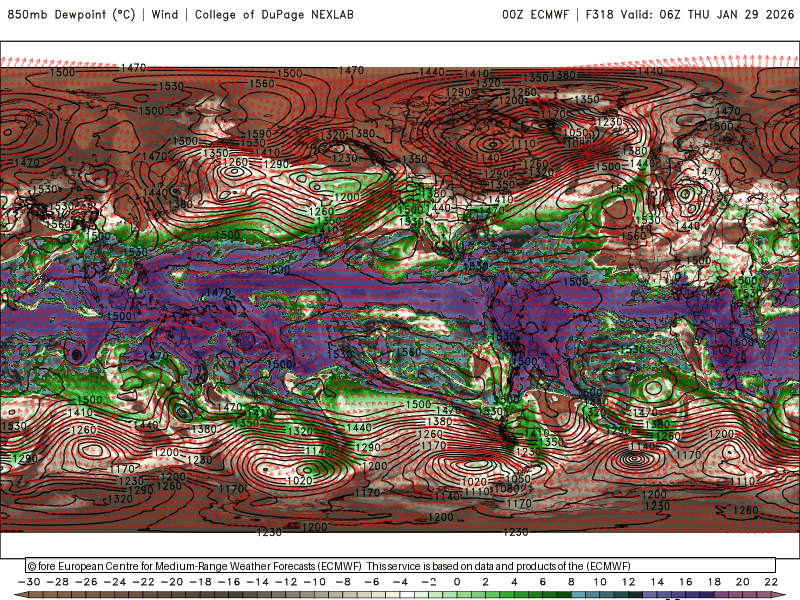
Task: Click the 22 color scale label
Action: (x=771, y=582)
